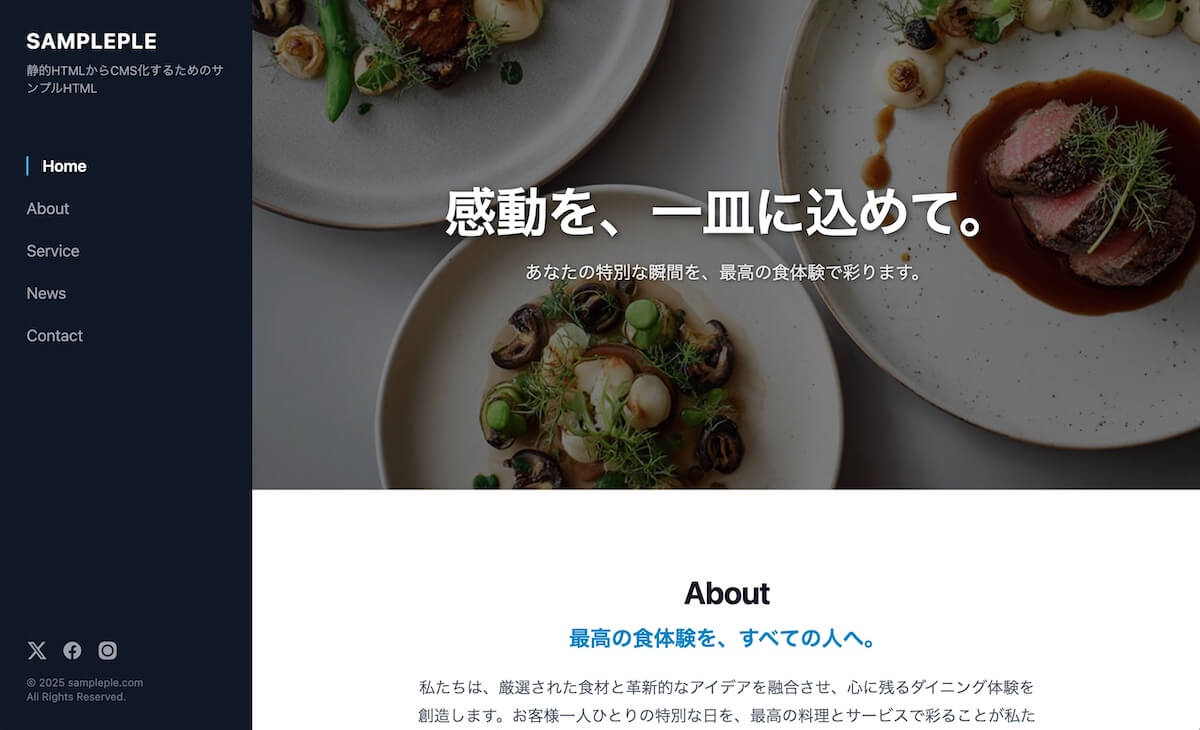This screenshot has height=730, width=1200.
Task: Open the News navigation link
Action: coord(46,293)
